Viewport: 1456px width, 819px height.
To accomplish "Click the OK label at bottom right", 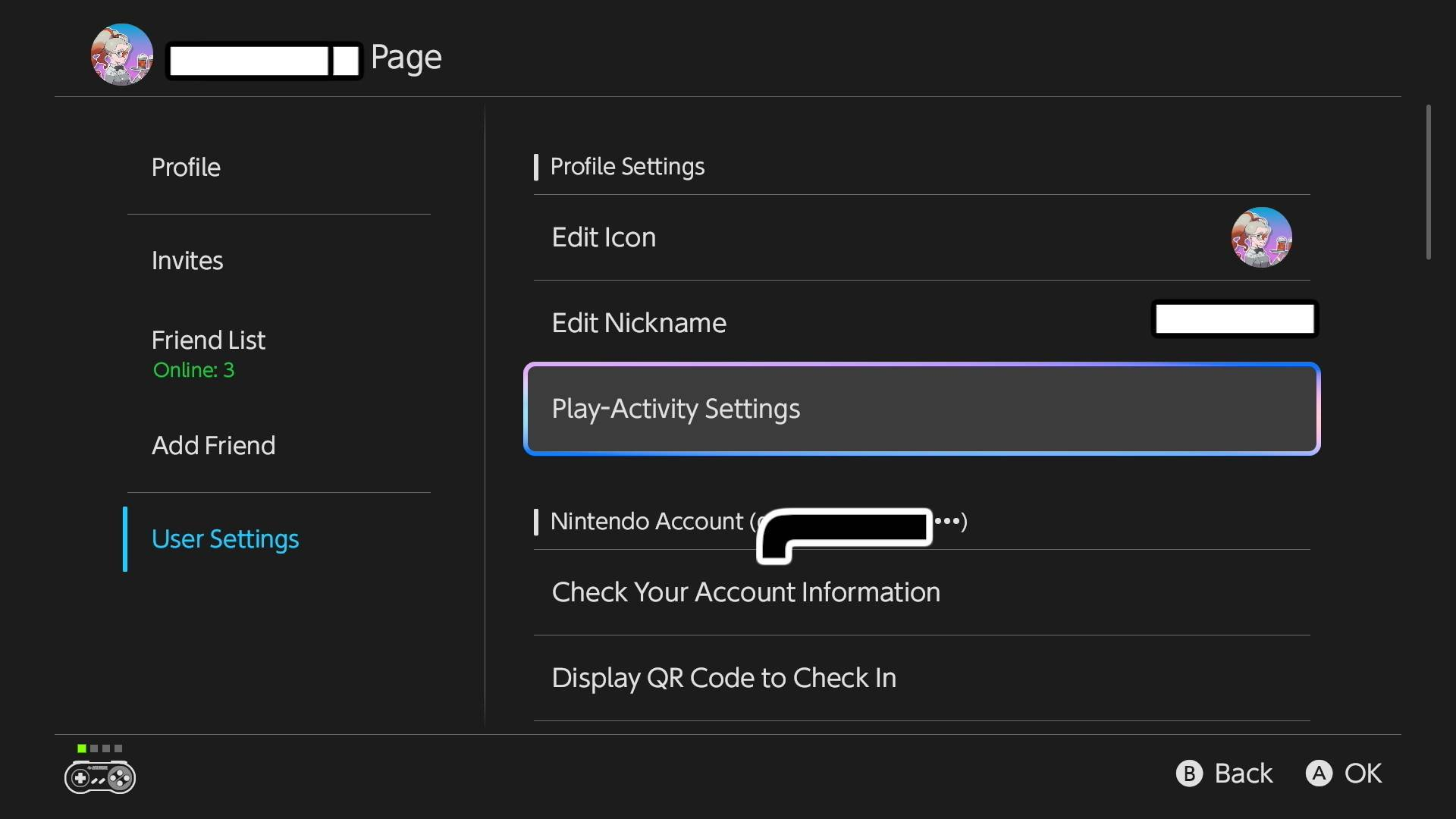I will (x=1362, y=773).
